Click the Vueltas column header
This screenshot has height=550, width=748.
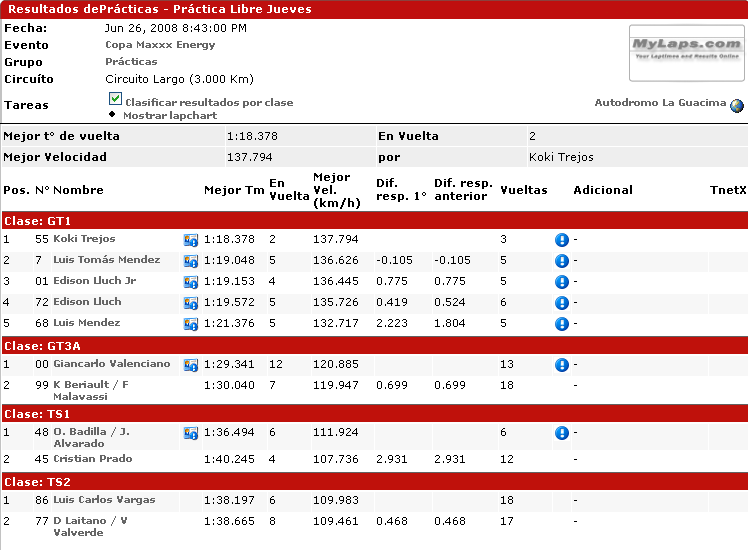[523, 190]
